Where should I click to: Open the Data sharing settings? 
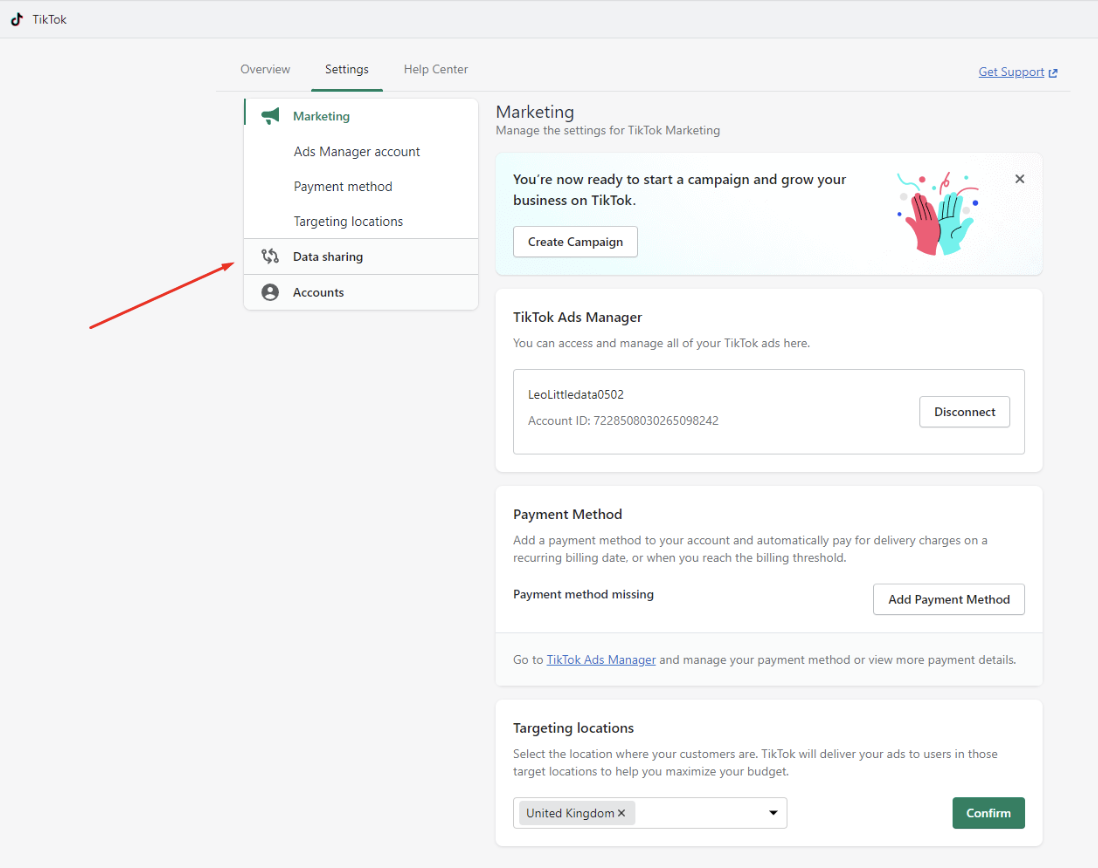pos(361,256)
